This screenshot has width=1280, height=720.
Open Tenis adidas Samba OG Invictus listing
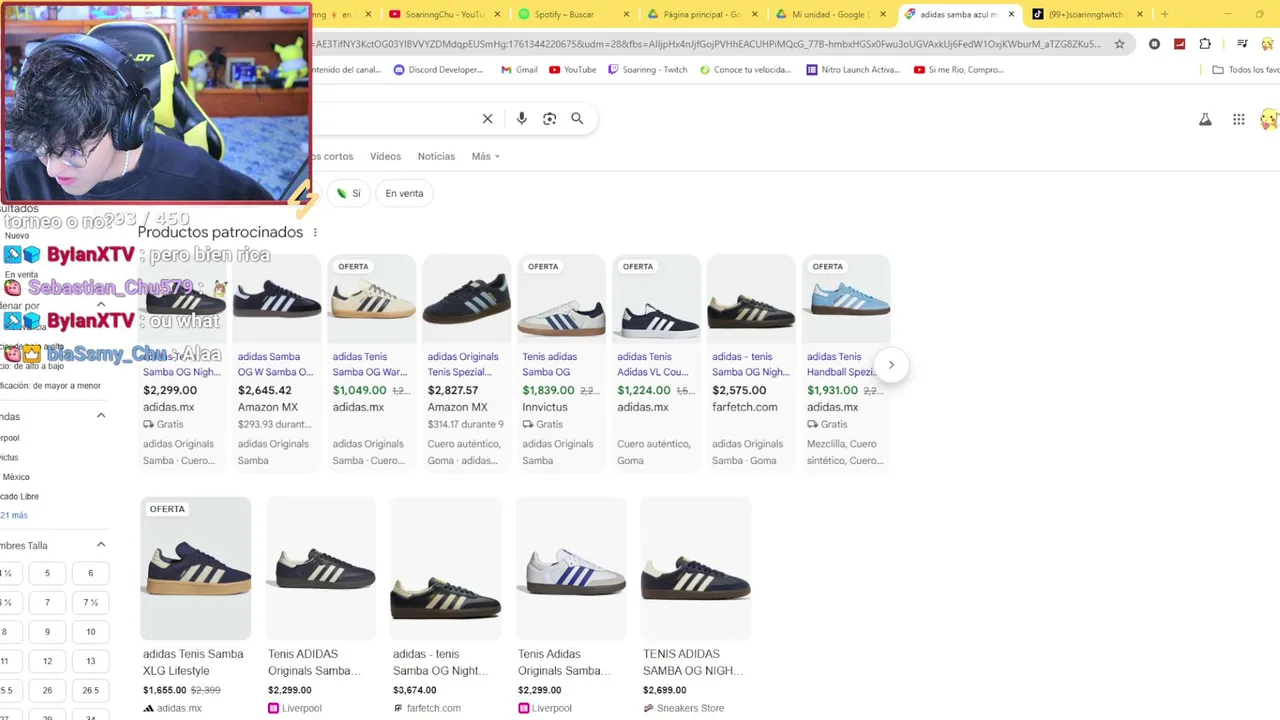click(561, 362)
